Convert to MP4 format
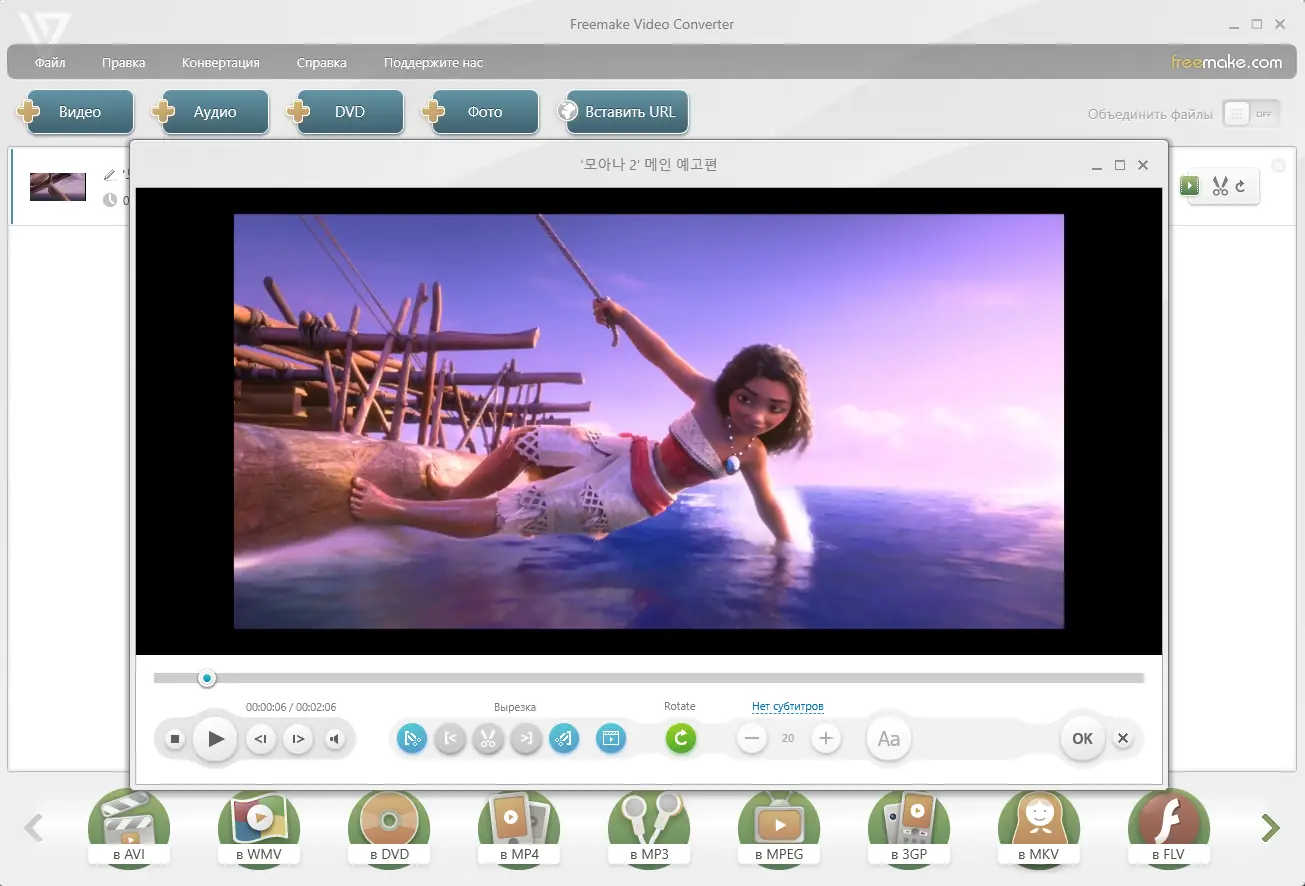 click(519, 828)
